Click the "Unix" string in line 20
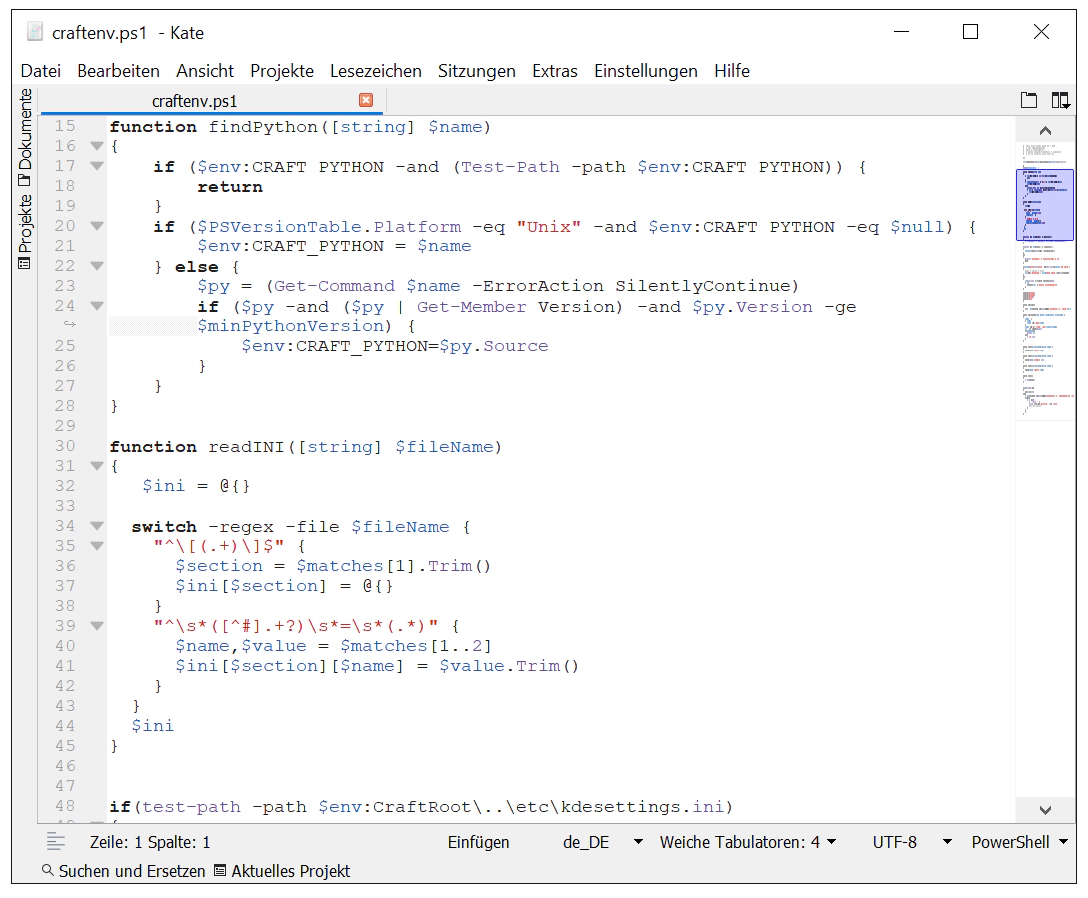 pyautogui.click(x=548, y=227)
